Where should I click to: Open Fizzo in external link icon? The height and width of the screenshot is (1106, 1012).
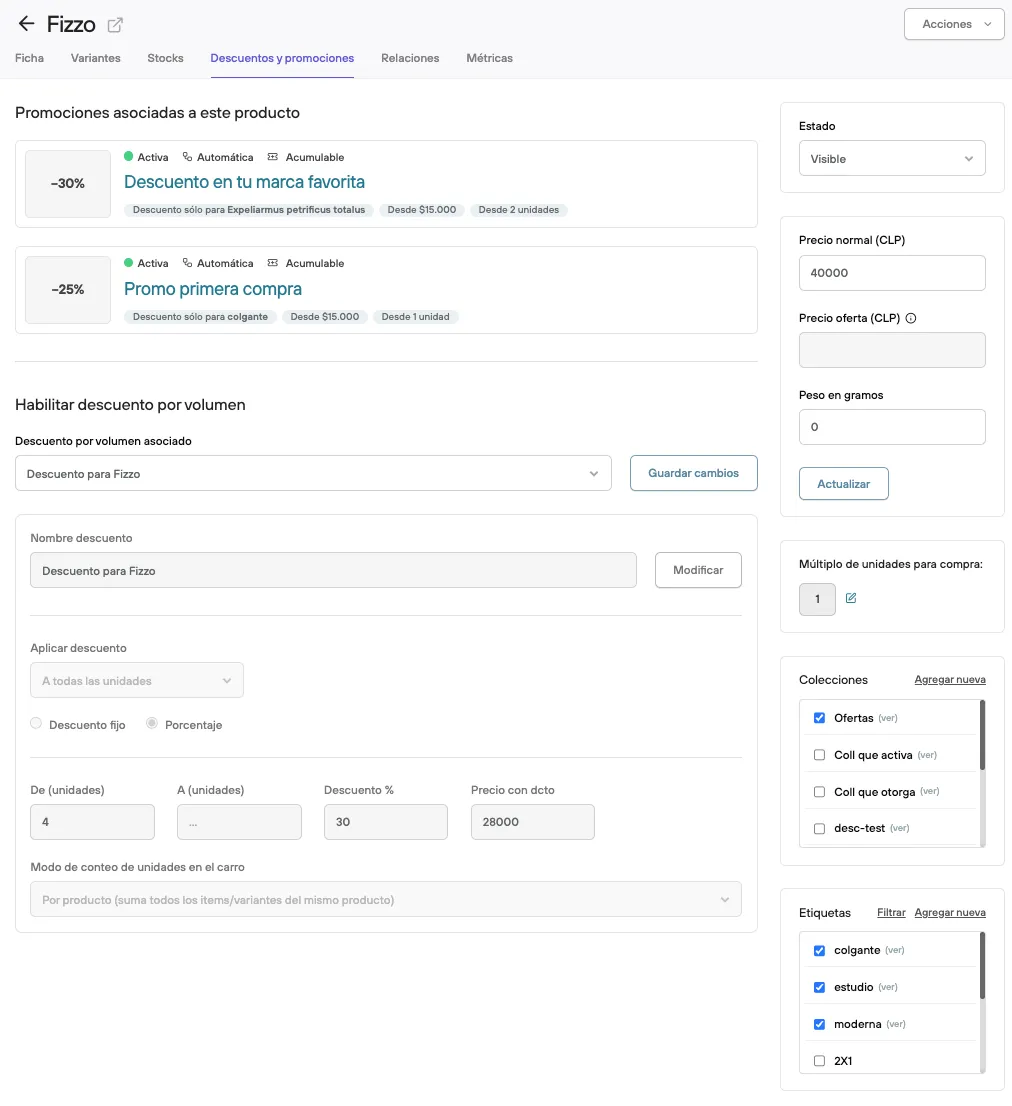[x=115, y=25]
